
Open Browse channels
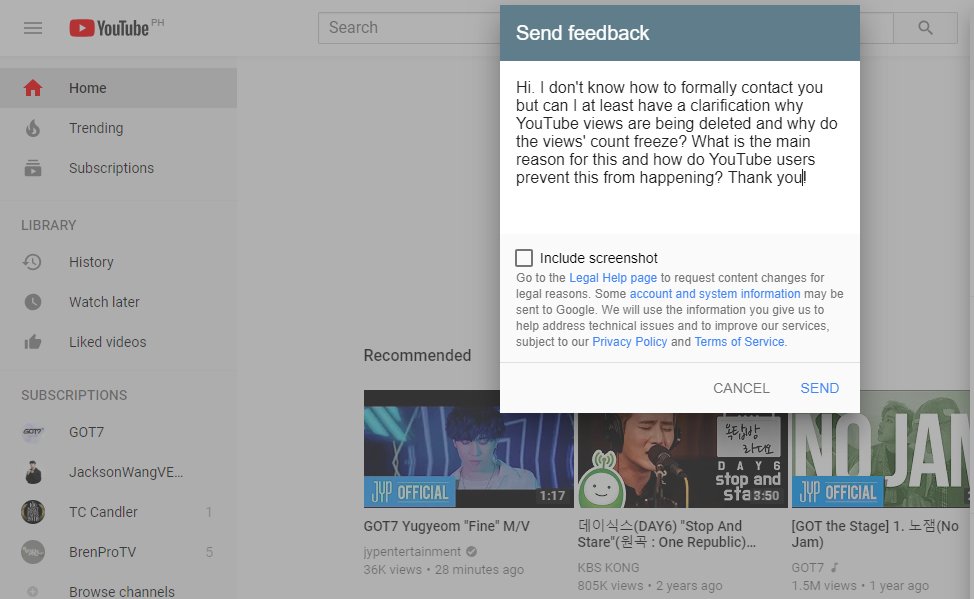coord(118,590)
